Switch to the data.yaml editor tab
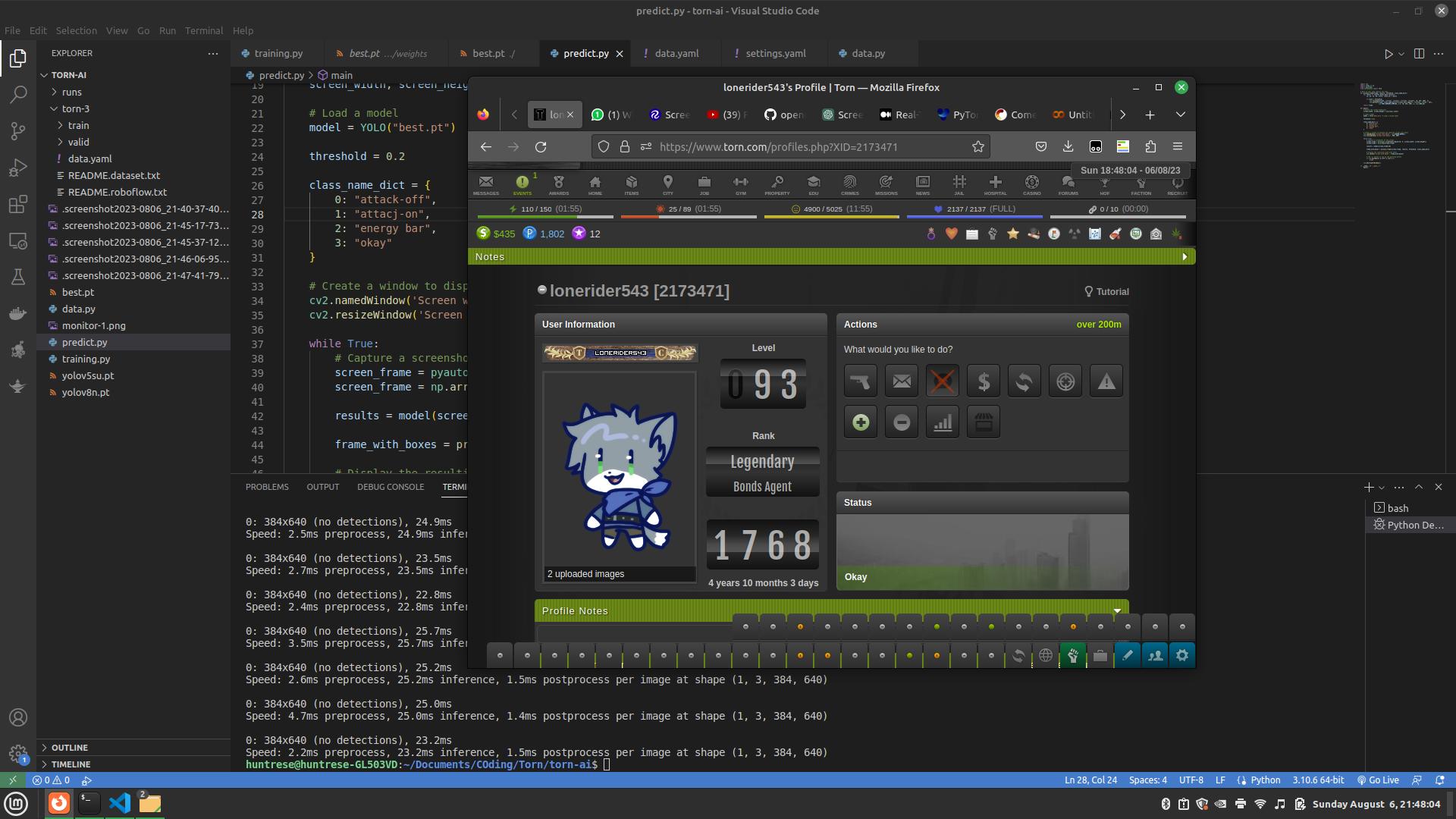Screen dimensions: 1456x819 676,53
